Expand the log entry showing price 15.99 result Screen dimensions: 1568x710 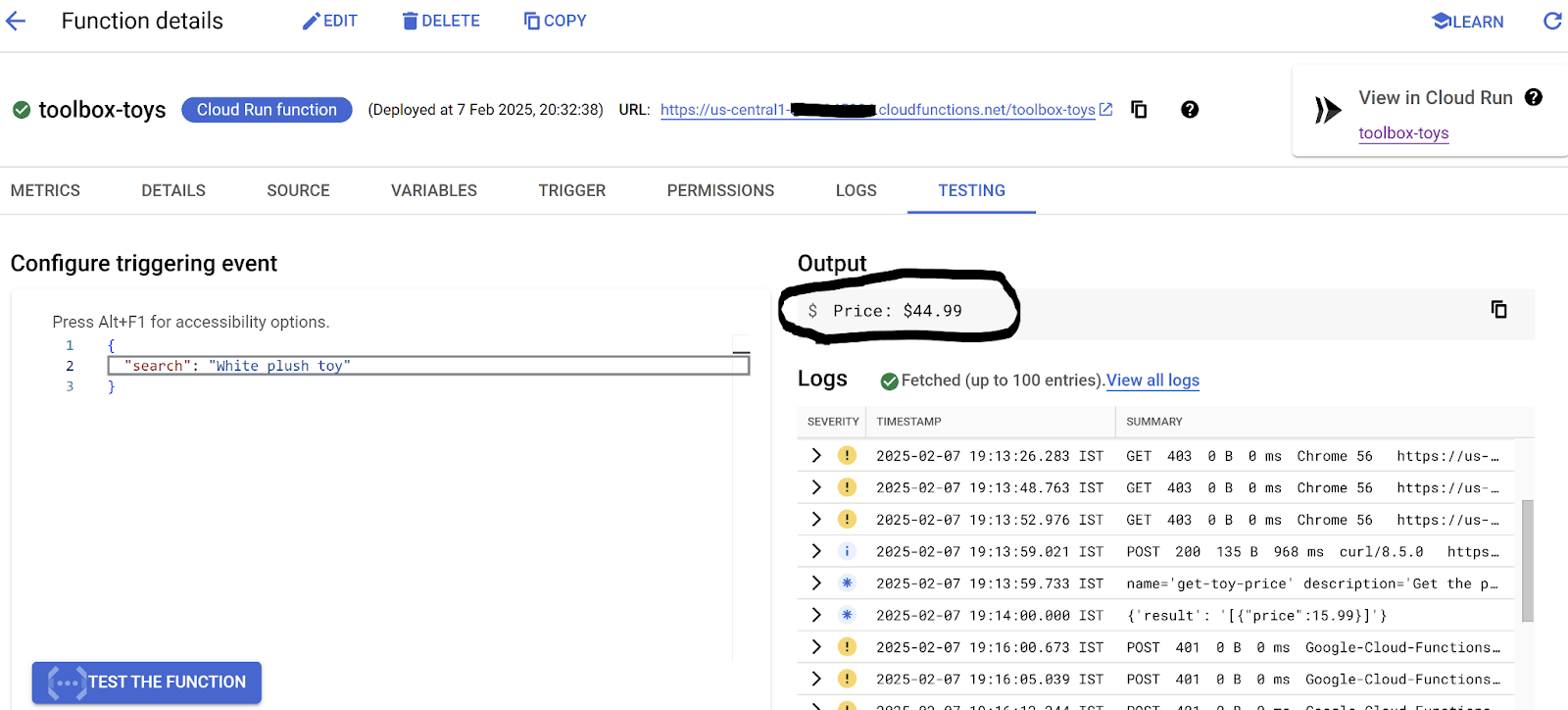click(816, 616)
